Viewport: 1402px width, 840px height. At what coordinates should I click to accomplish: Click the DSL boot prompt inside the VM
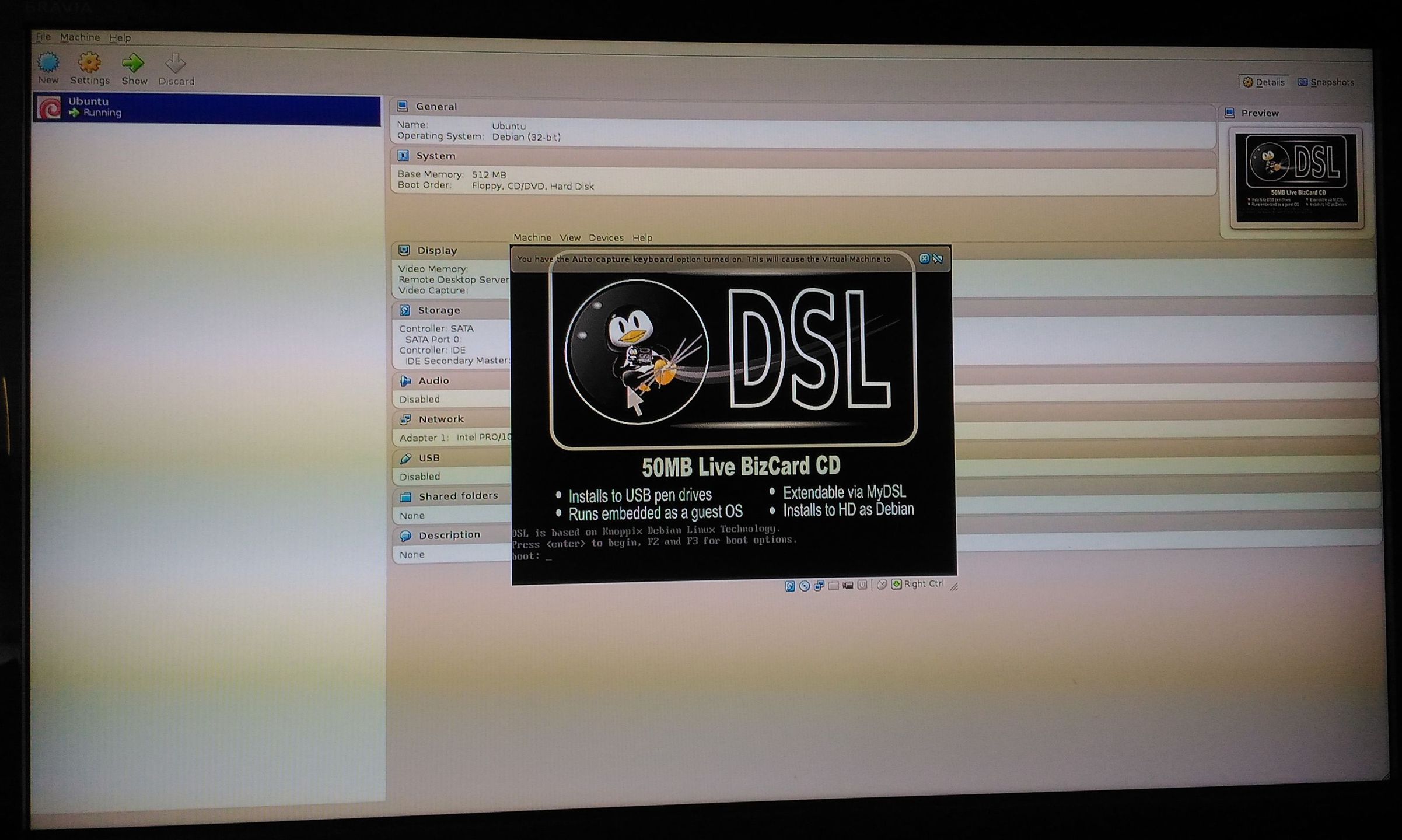532,556
